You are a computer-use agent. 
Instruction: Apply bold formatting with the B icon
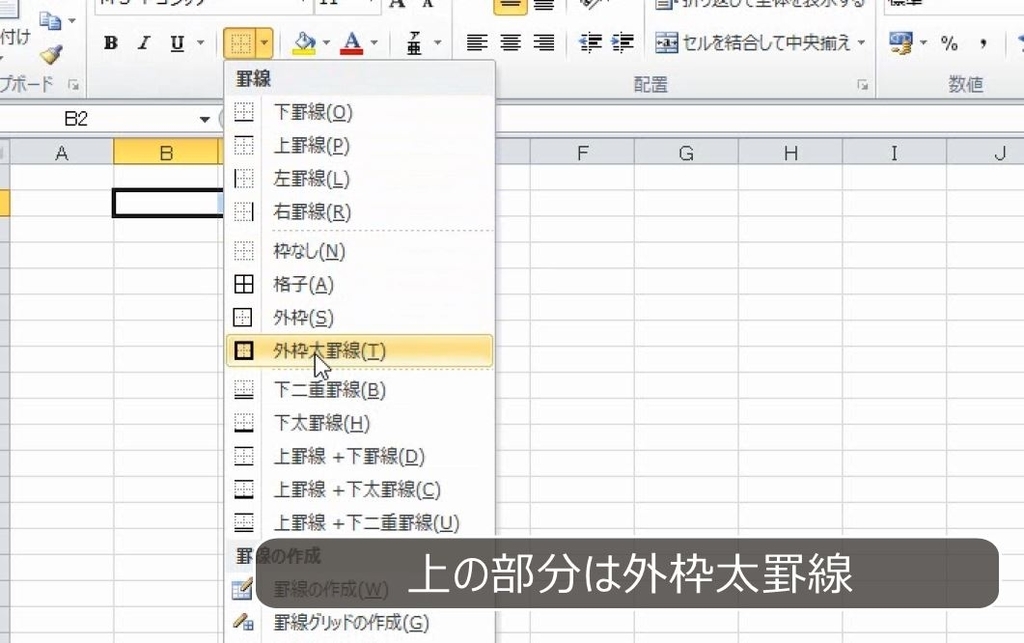(109, 43)
